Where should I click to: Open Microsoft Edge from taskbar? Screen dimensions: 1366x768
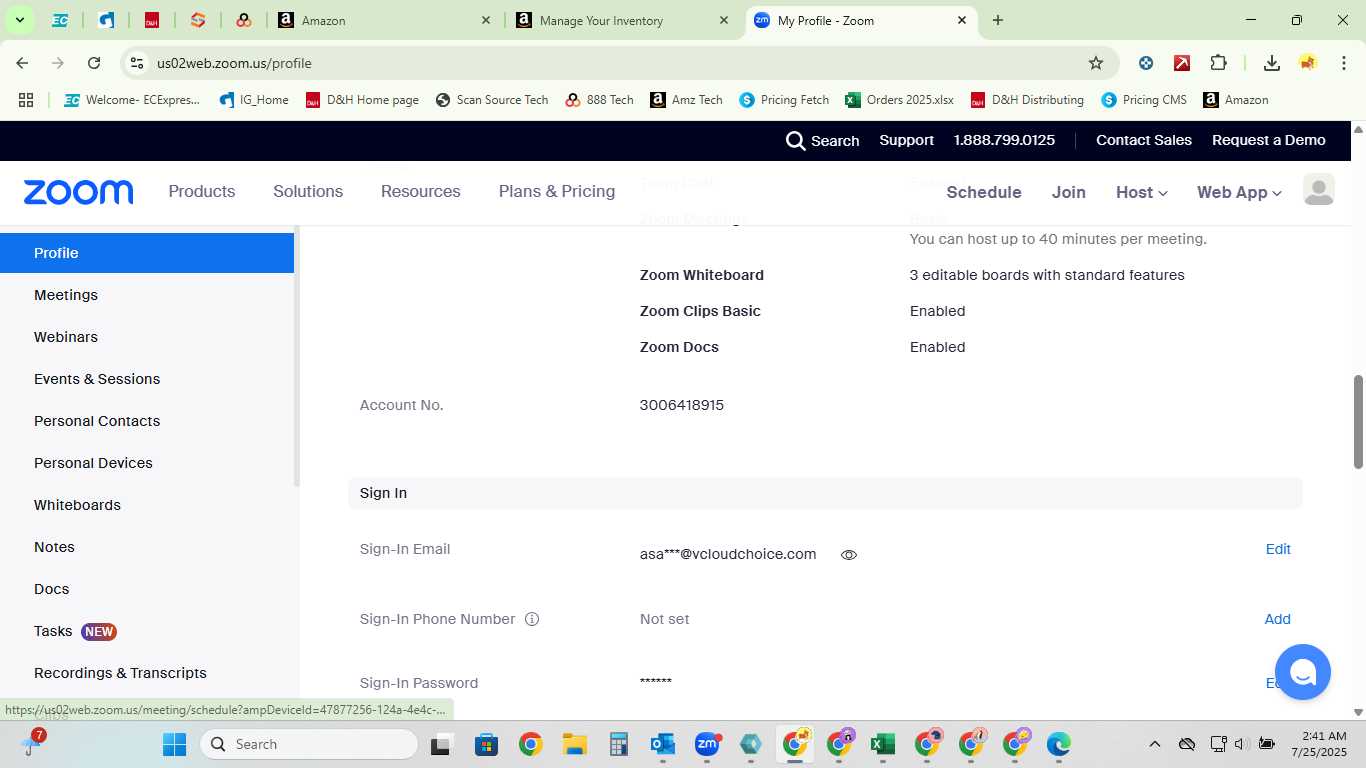pos(1058,744)
